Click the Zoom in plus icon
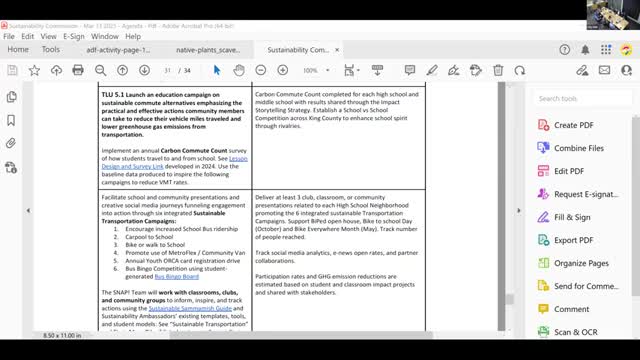 point(283,70)
